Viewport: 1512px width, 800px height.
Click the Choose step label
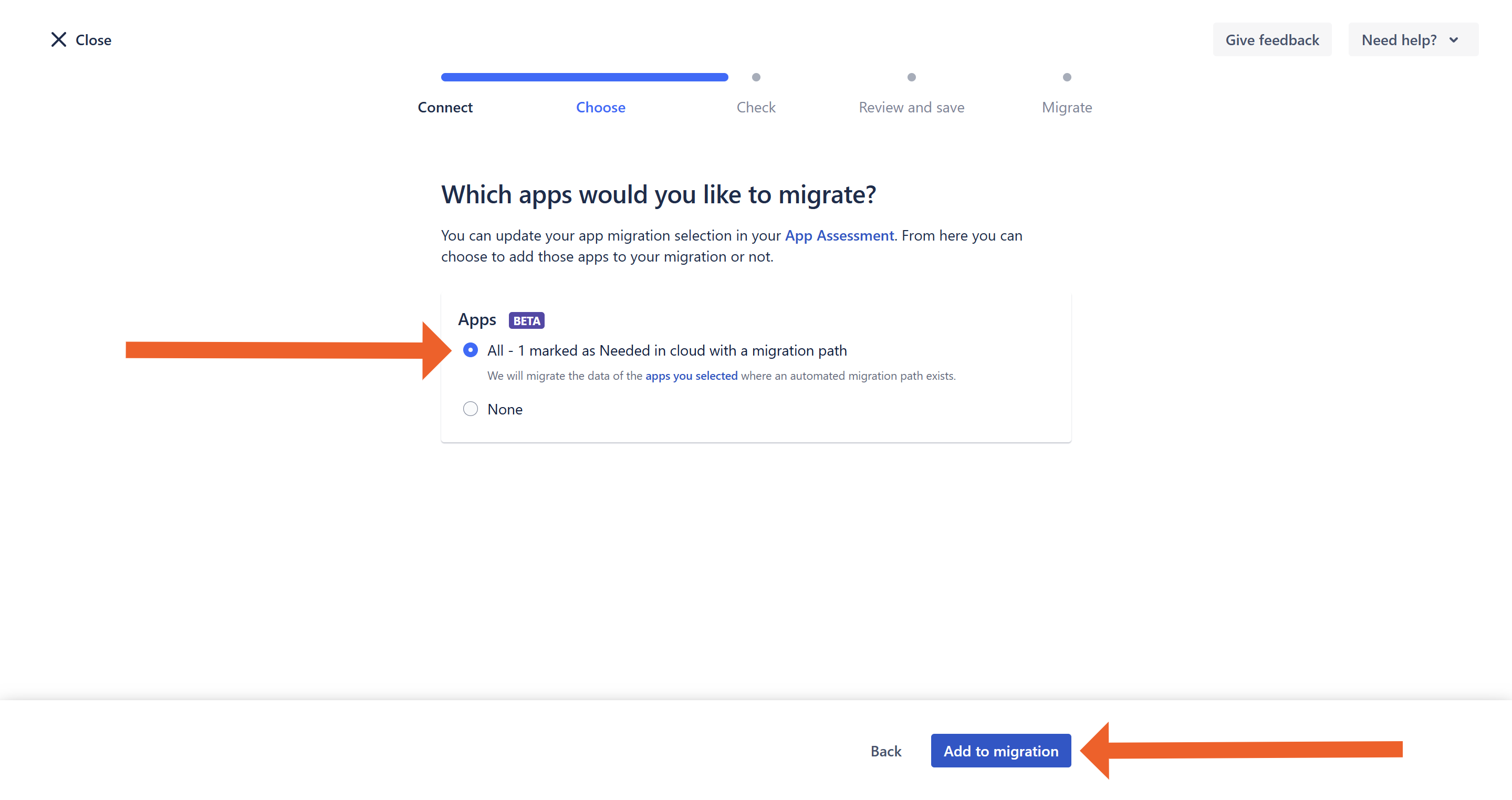point(600,107)
